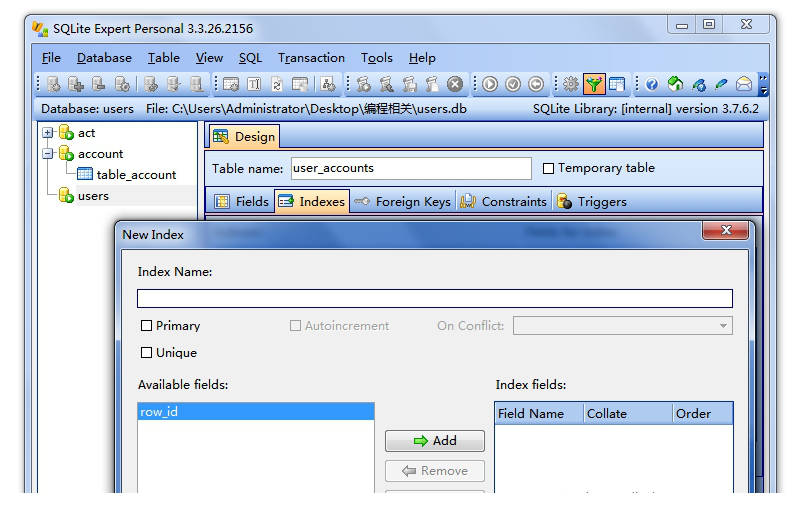Click the refresh page toolbar icon

(277, 84)
